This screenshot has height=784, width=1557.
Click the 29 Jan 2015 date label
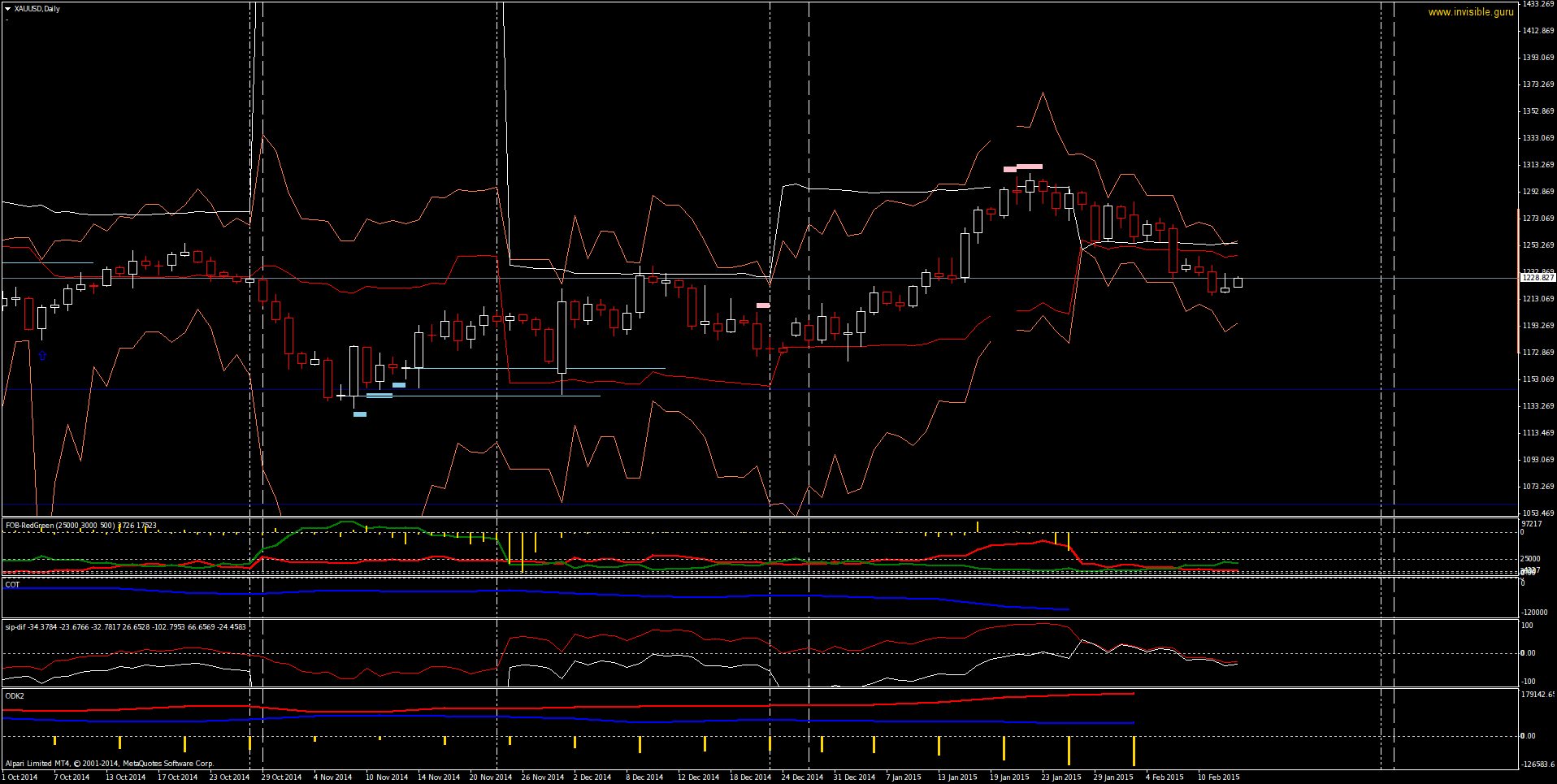coord(1113,778)
